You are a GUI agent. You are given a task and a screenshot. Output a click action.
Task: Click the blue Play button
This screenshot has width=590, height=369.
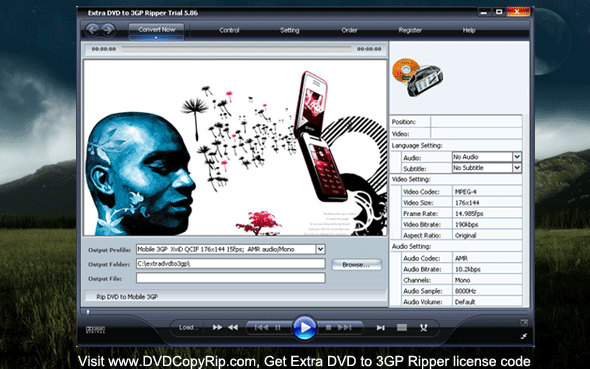point(304,328)
